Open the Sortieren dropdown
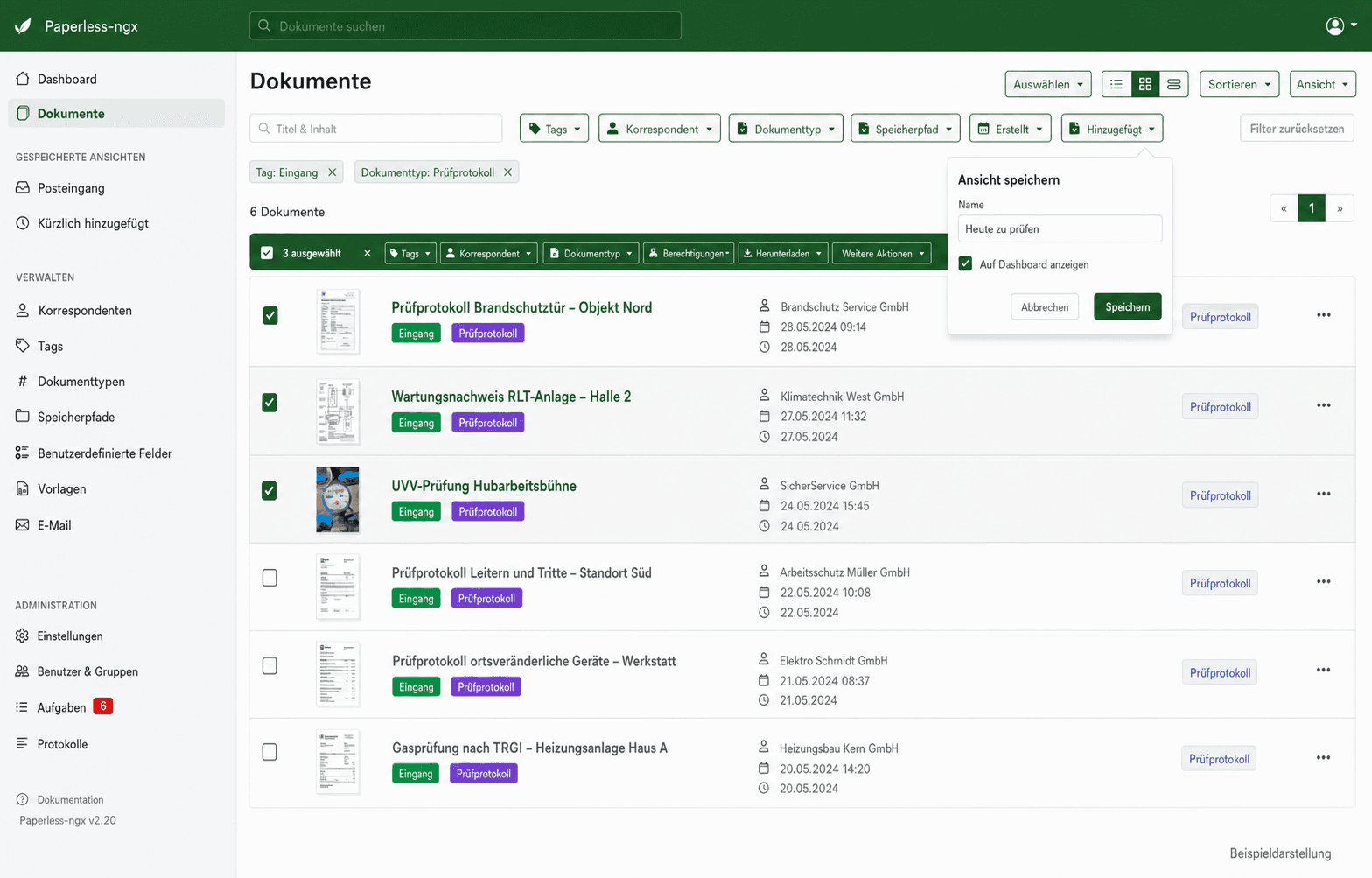 pyautogui.click(x=1239, y=84)
